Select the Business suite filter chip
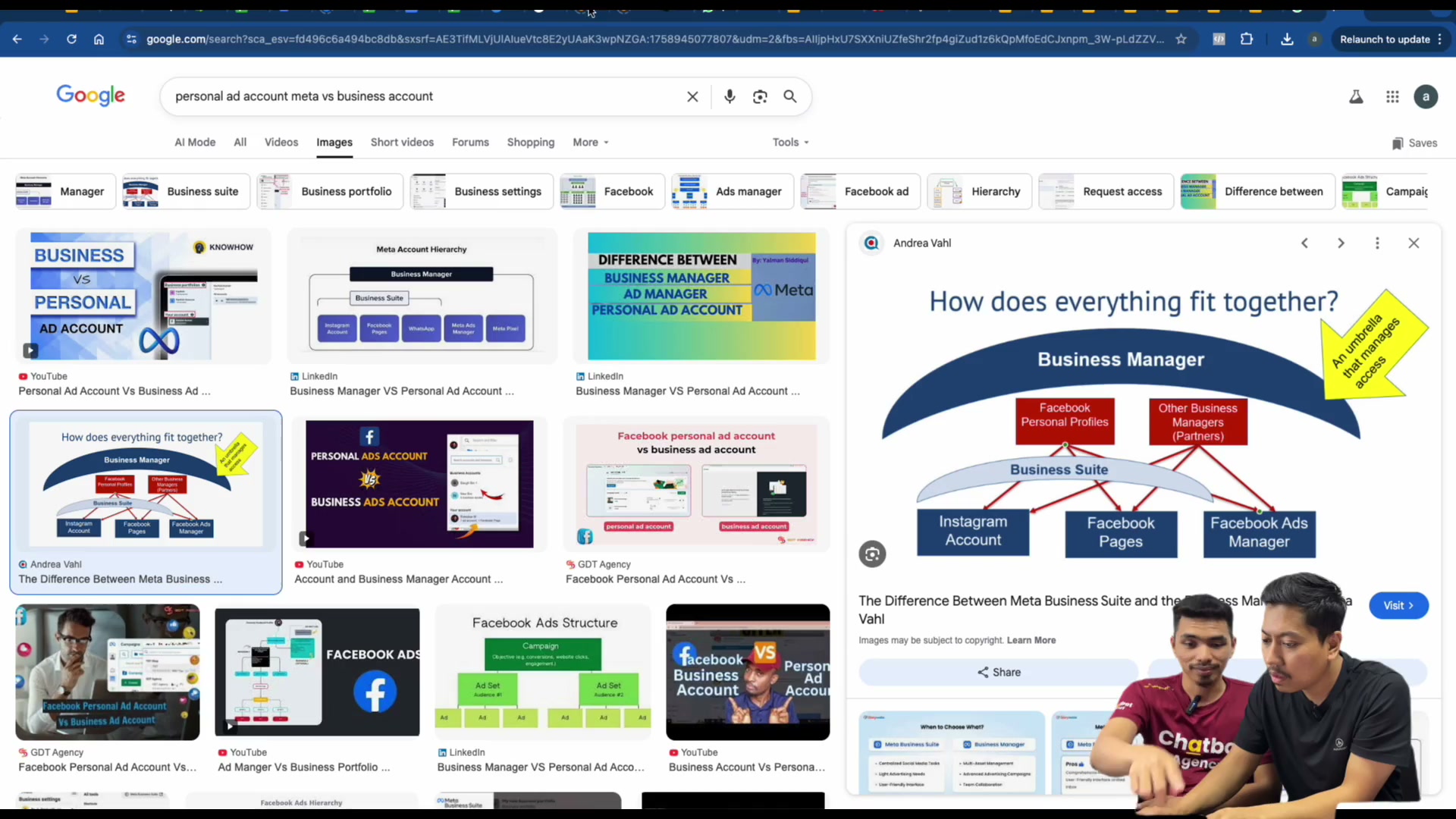This screenshot has width=1456, height=819. 186,192
